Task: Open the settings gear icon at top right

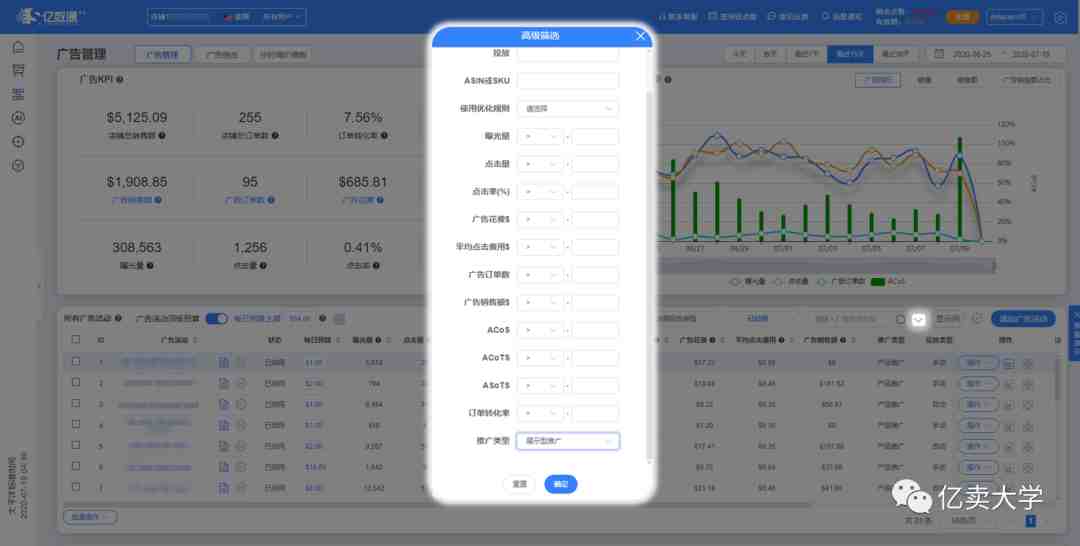Action: pos(1060,17)
